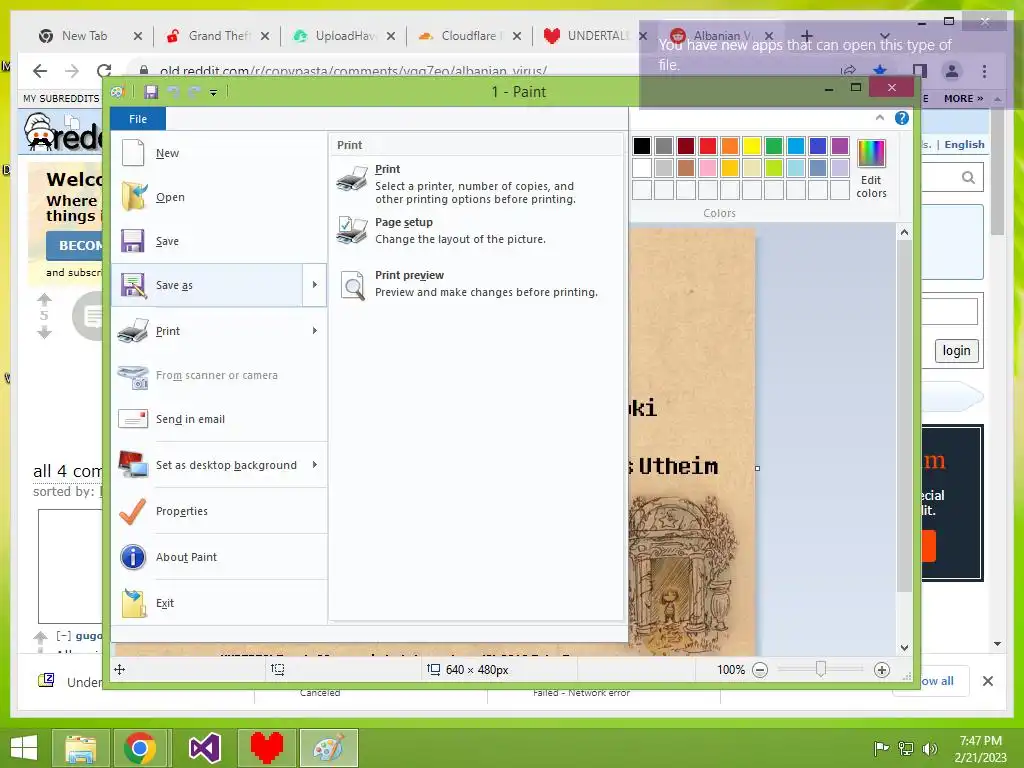Click the English language link on reddit
The height and width of the screenshot is (768, 1024).
pos(964,144)
